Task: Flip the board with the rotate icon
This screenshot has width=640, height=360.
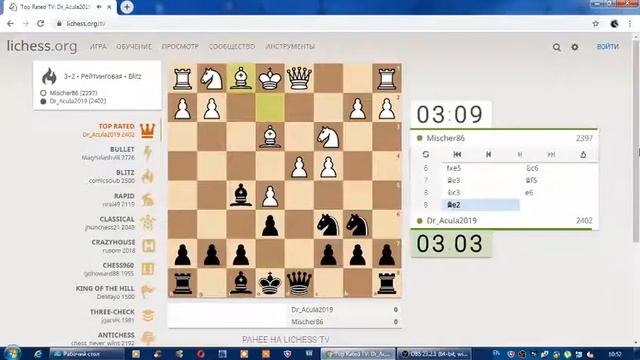Action: [x=426, y=154]
